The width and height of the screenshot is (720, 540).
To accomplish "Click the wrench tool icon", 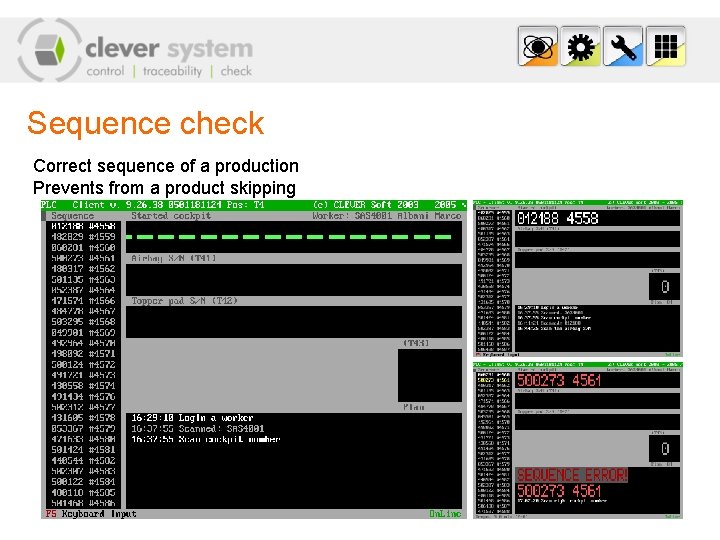I will [623, 46].
